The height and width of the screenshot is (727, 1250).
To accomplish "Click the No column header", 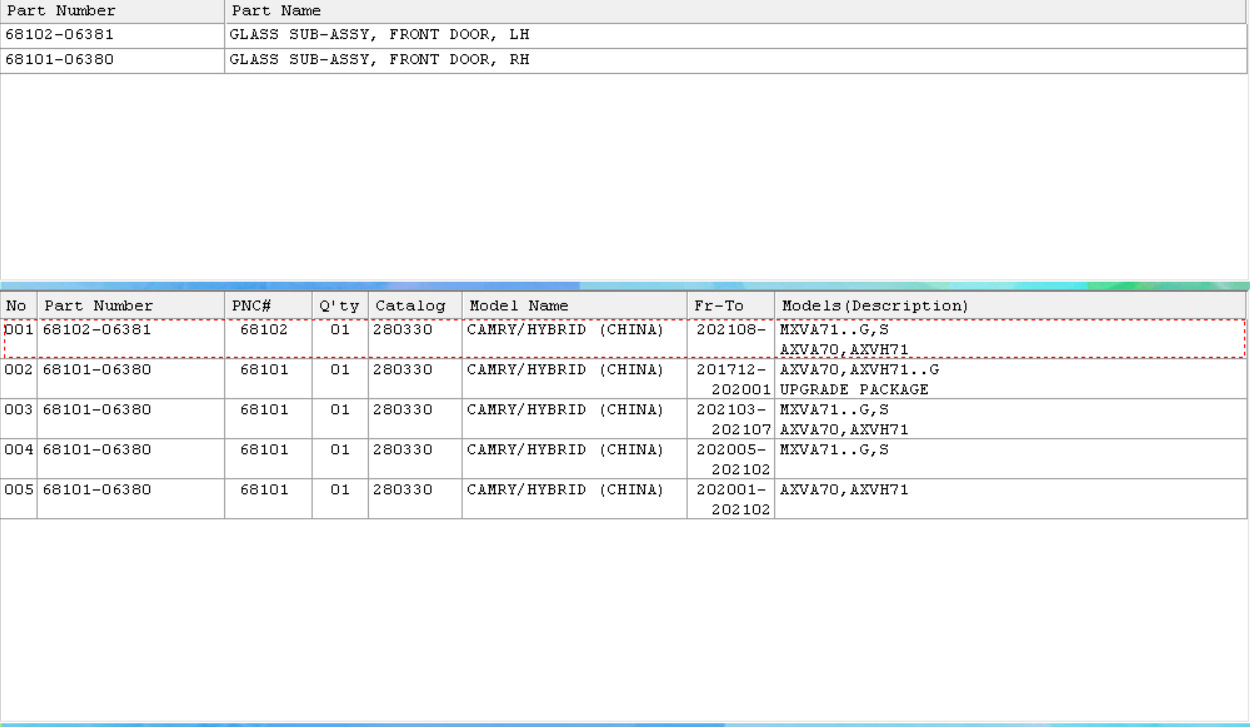I will 18,306.
